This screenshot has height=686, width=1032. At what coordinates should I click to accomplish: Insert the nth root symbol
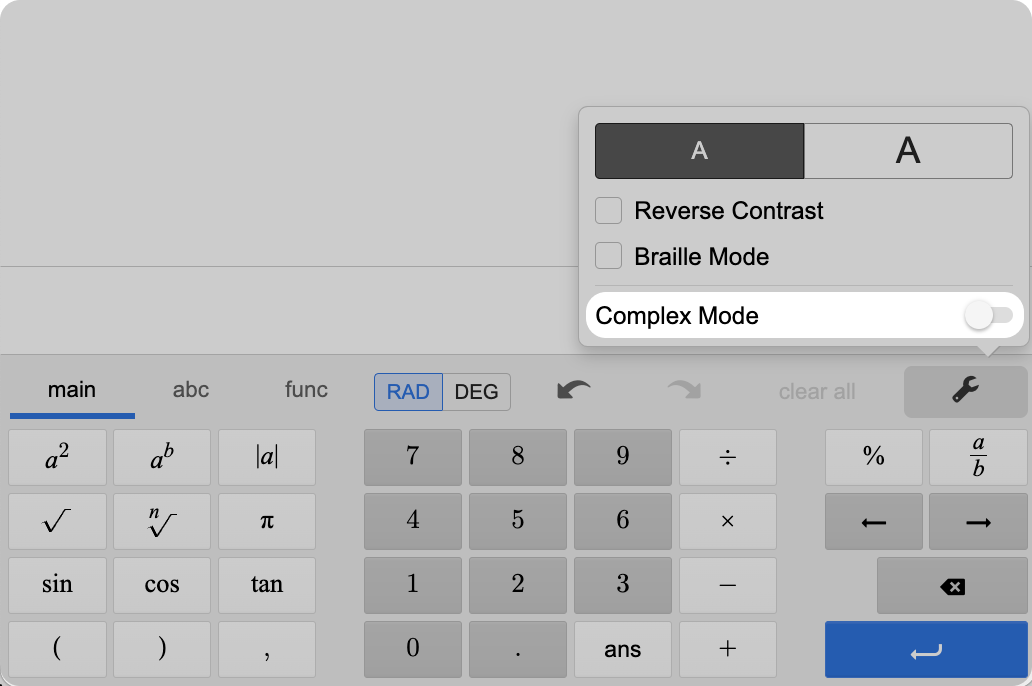162,522
